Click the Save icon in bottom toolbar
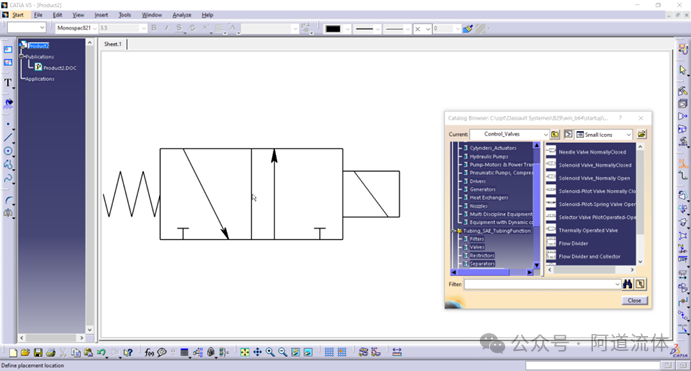691x371 pixels. [x=38, y=352]
